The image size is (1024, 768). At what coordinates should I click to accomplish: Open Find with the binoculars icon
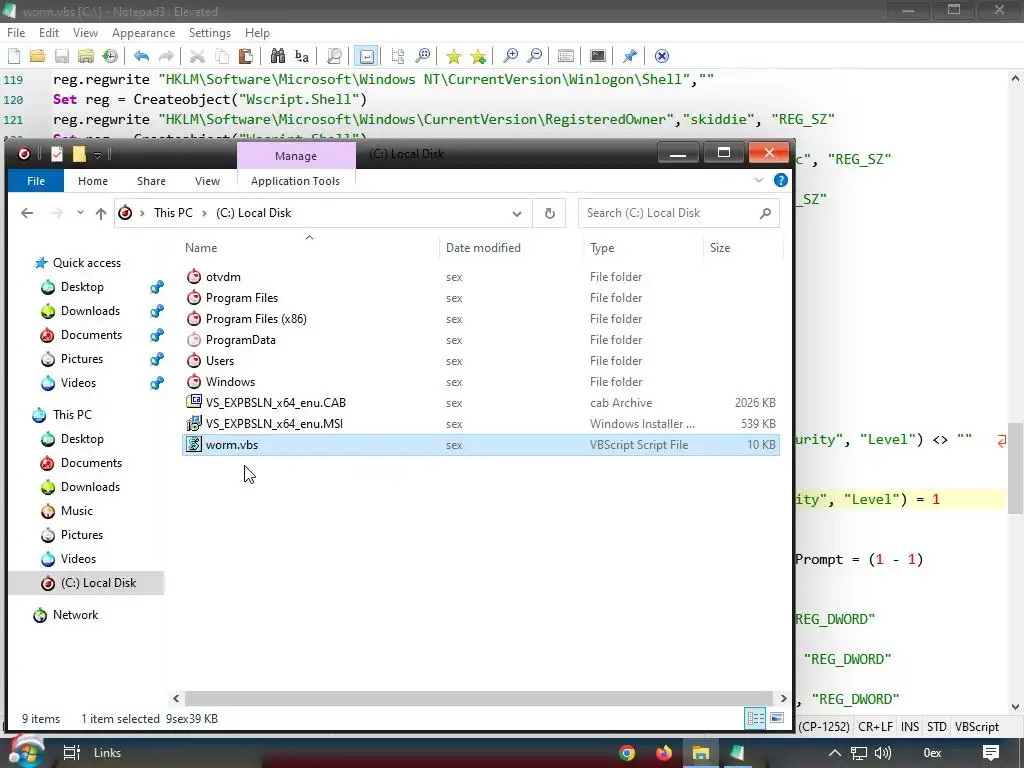click(x=278, y=56)
